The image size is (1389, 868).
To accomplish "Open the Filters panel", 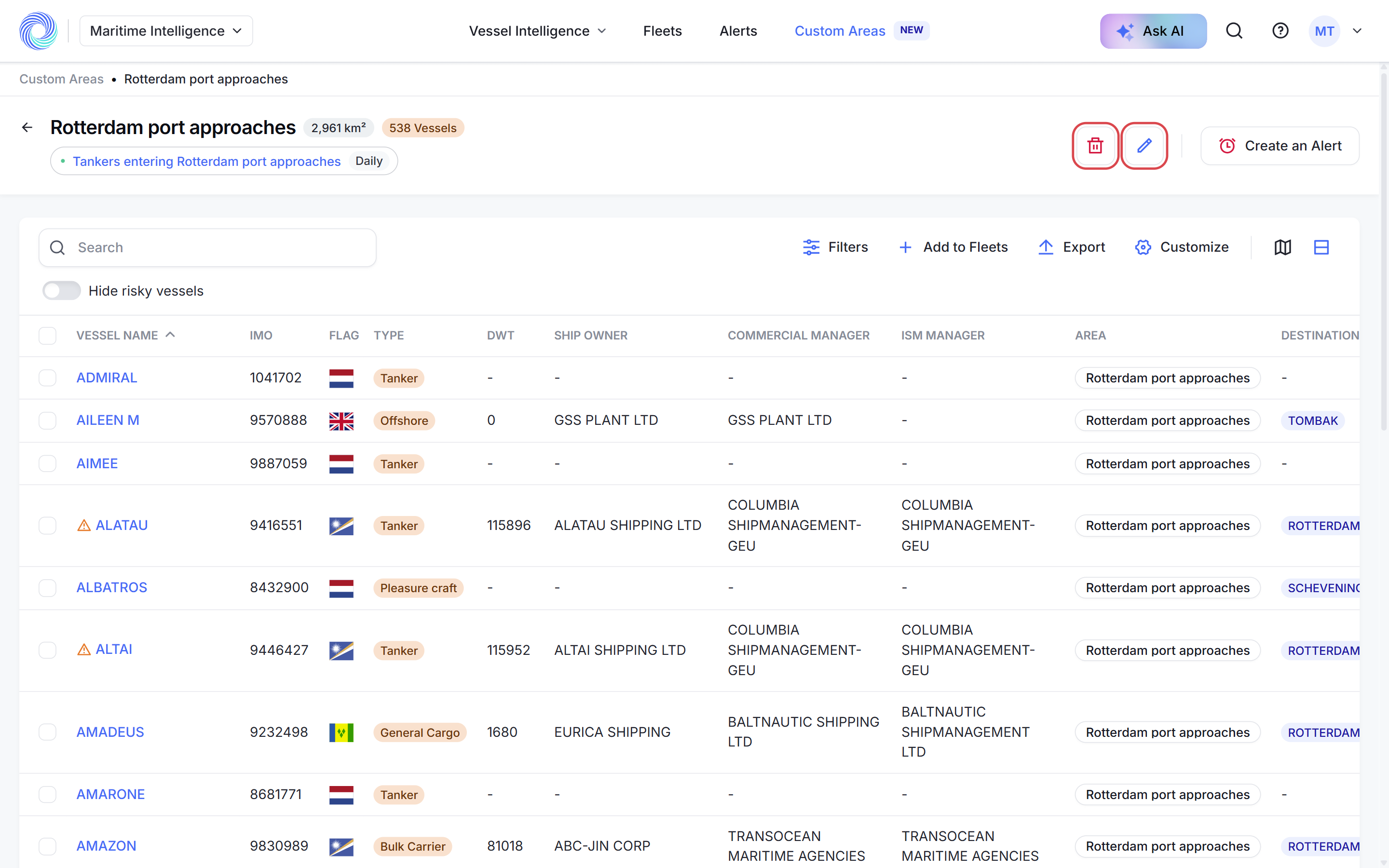I will (x=835, y=247).
